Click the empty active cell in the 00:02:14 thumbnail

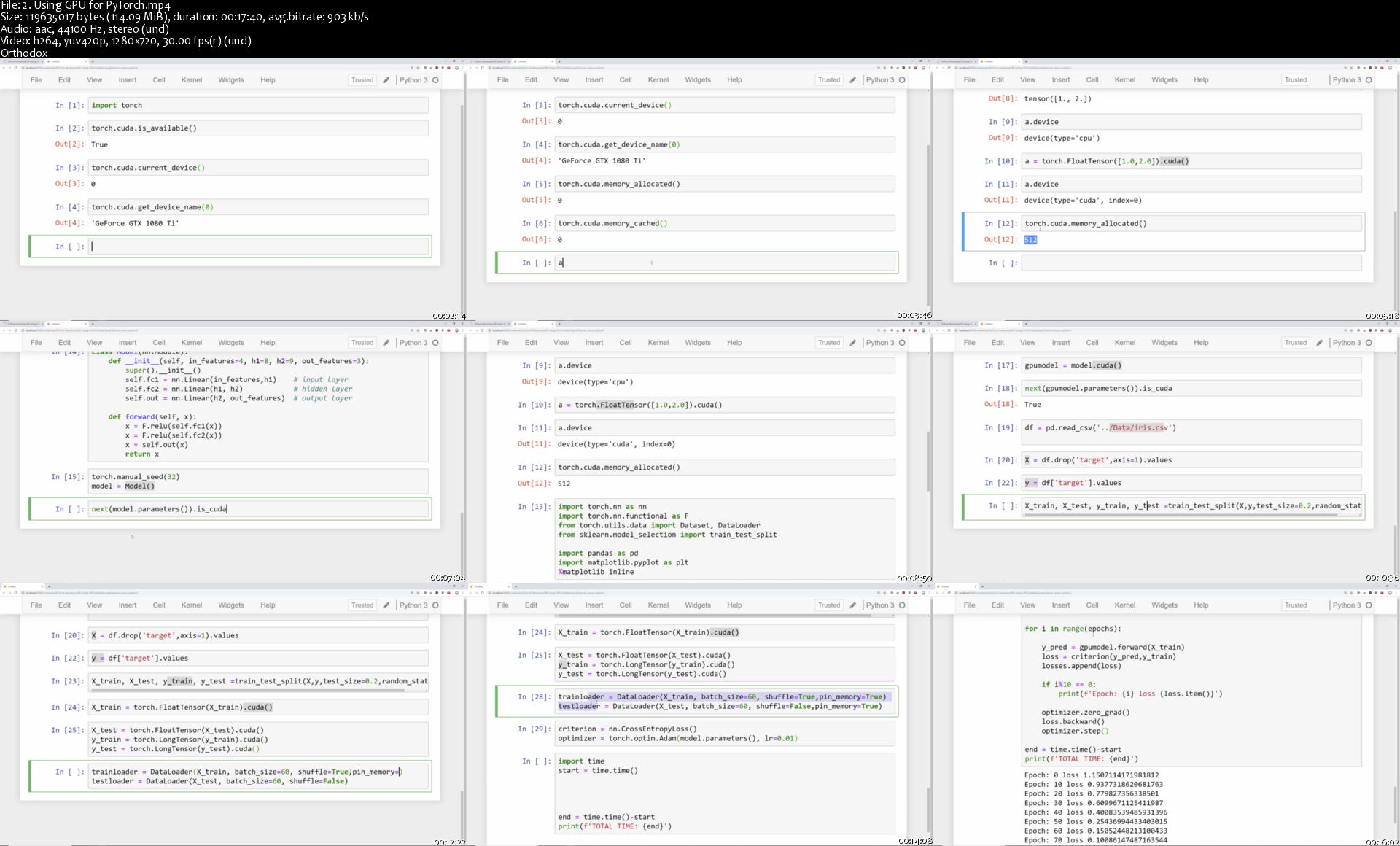[258, 247]
